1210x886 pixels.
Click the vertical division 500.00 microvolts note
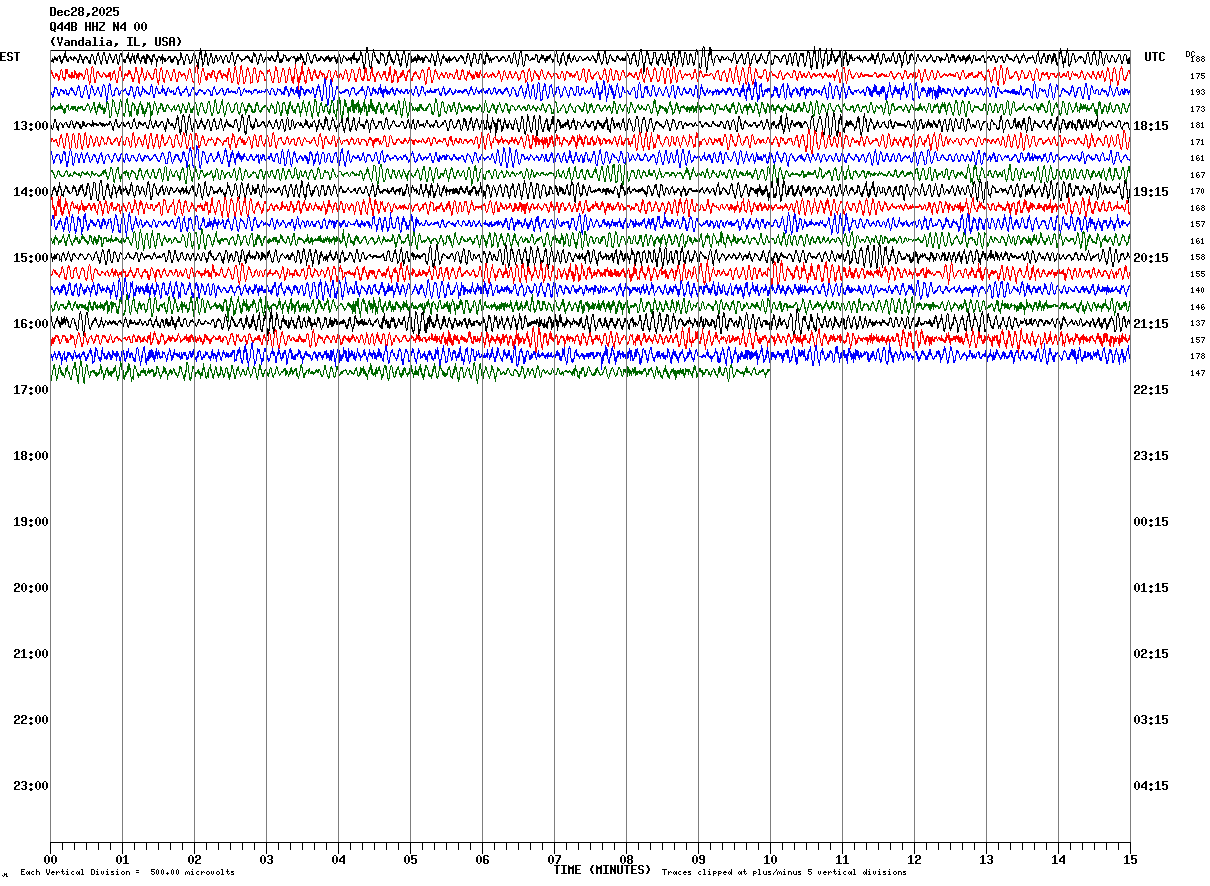(127, 873)
